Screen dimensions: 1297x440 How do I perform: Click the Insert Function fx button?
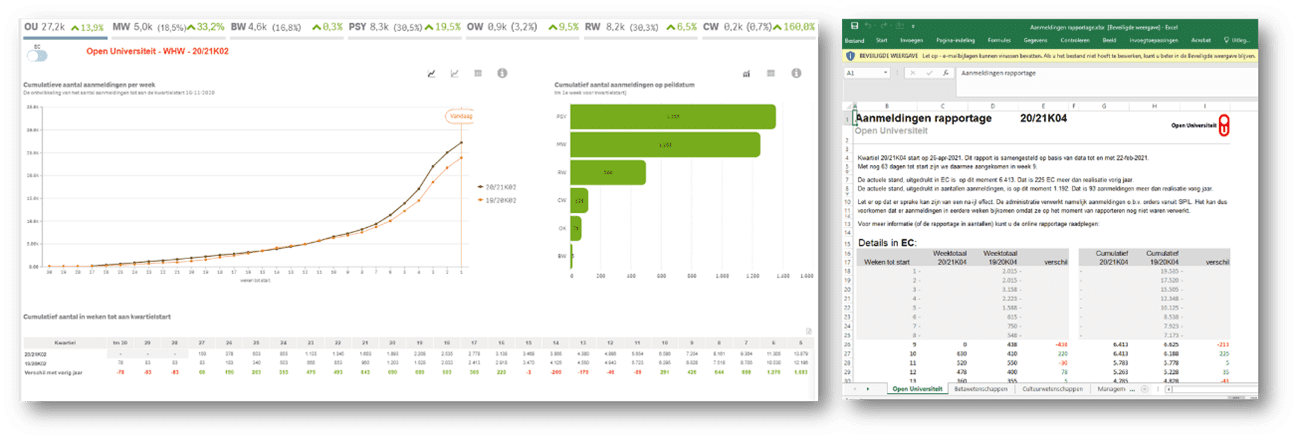click(x=947, y=73)
